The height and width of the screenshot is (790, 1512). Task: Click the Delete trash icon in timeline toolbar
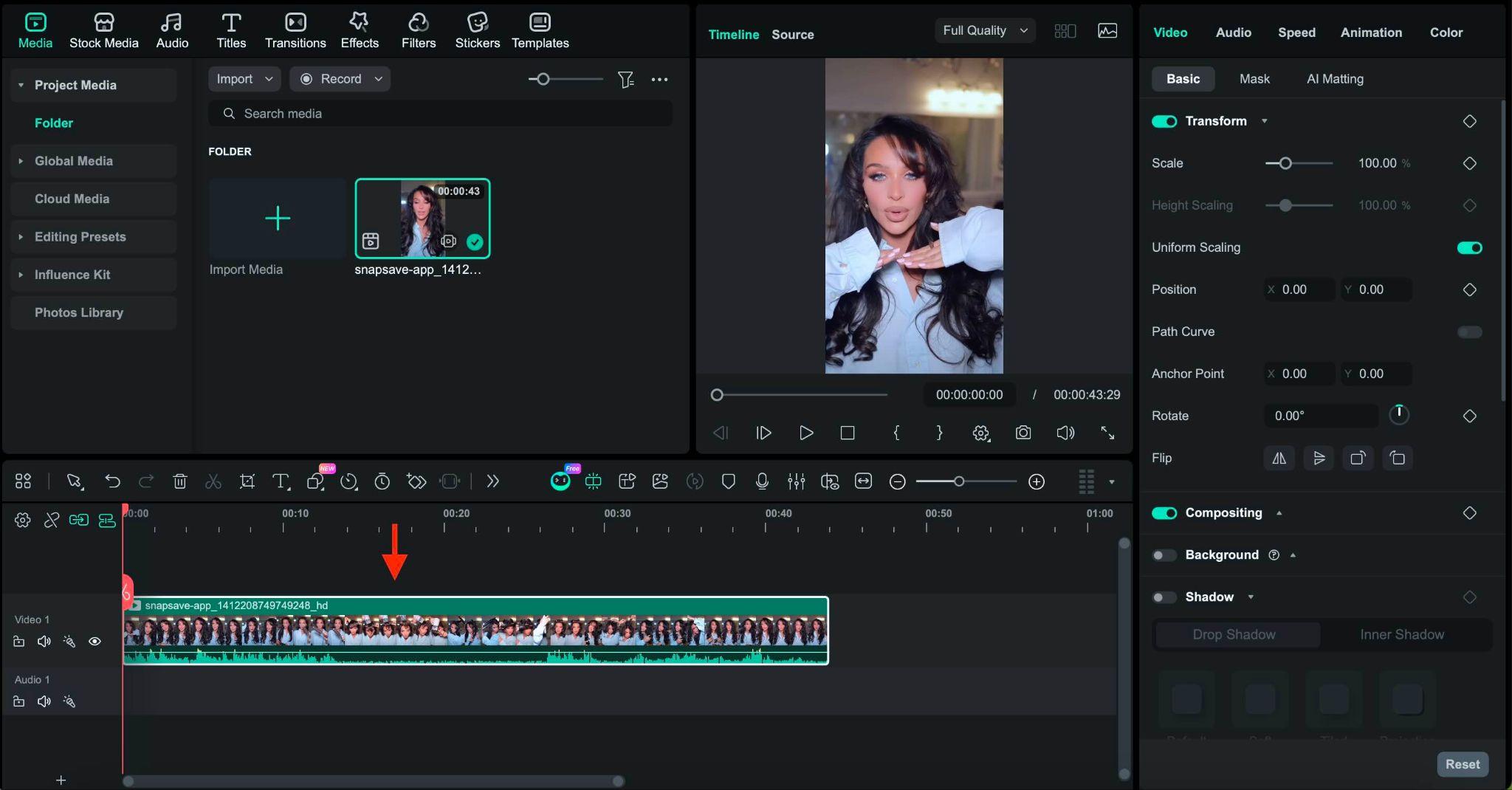[x=179, y=482]
